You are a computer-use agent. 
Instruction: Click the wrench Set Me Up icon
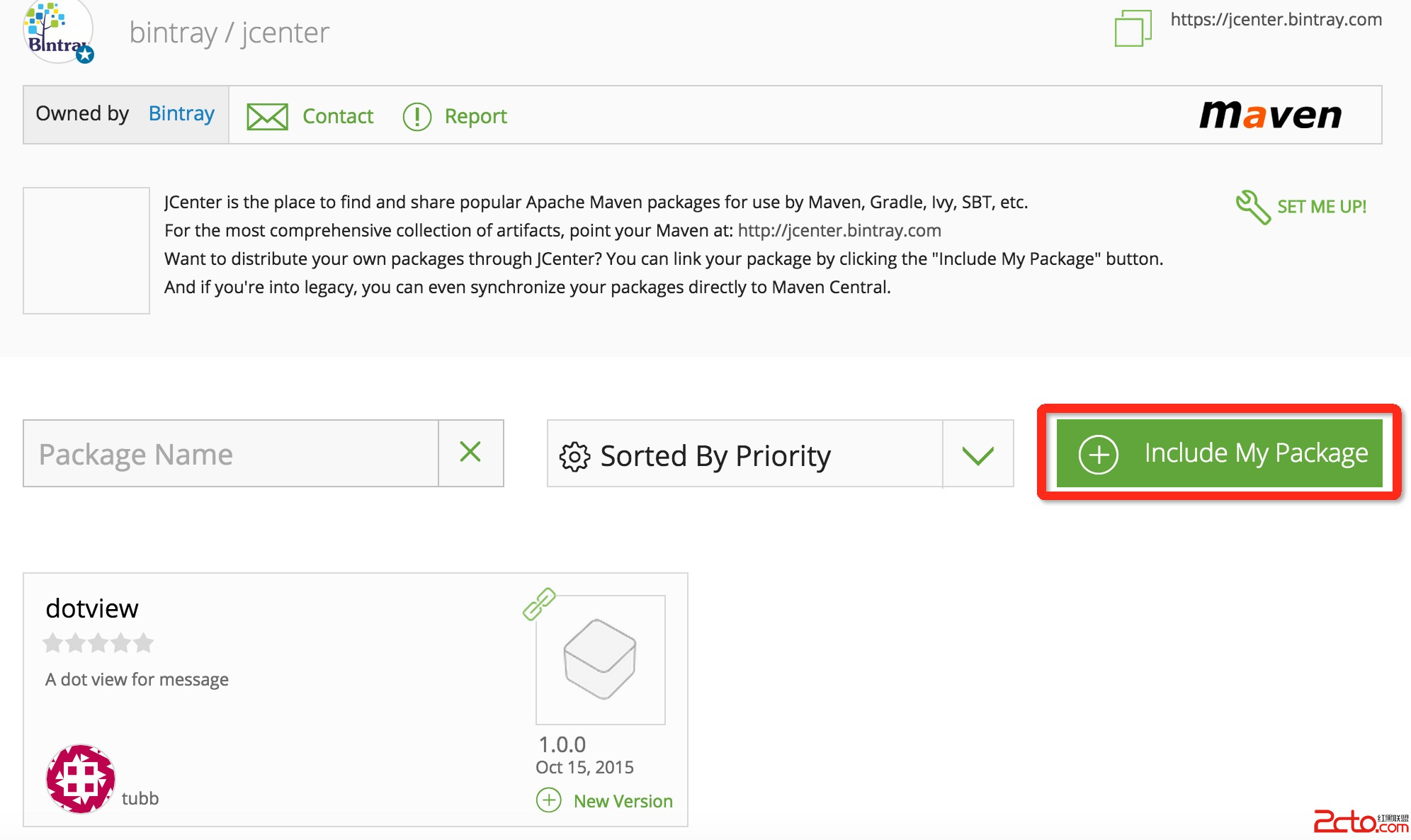click(1252, 207)
